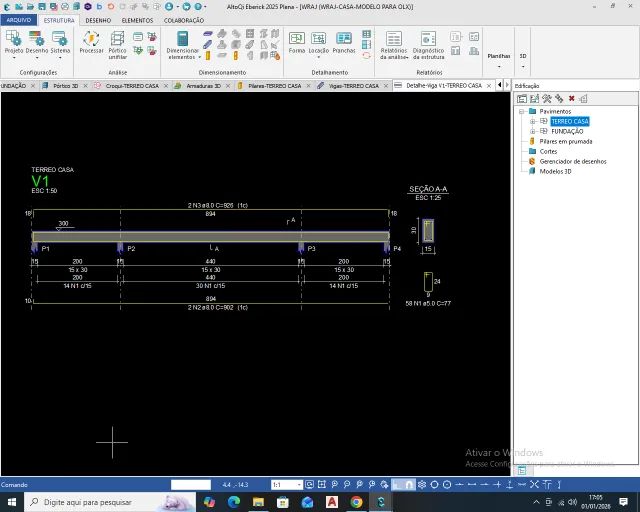
Task: Open the 3D dropdown in ribbon
Action: 523,60
